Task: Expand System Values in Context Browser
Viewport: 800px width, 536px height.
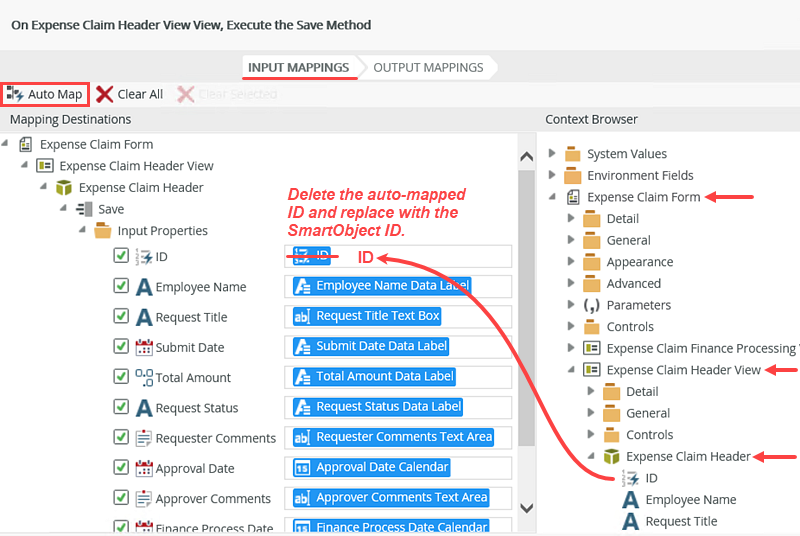Action: tap(552, 153)
